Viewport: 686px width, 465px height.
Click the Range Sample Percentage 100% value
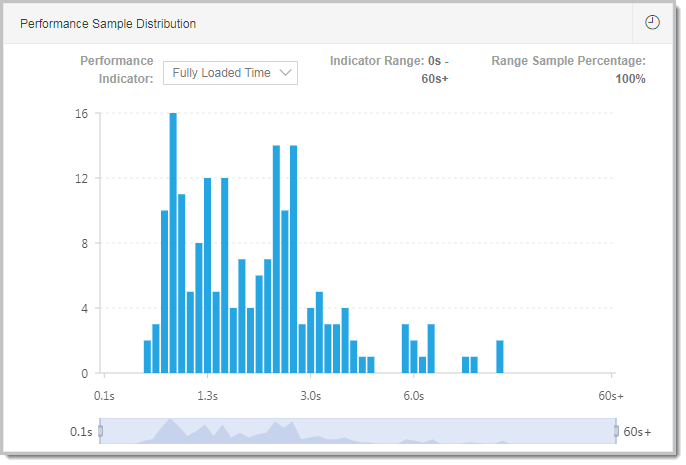point(630,79)
